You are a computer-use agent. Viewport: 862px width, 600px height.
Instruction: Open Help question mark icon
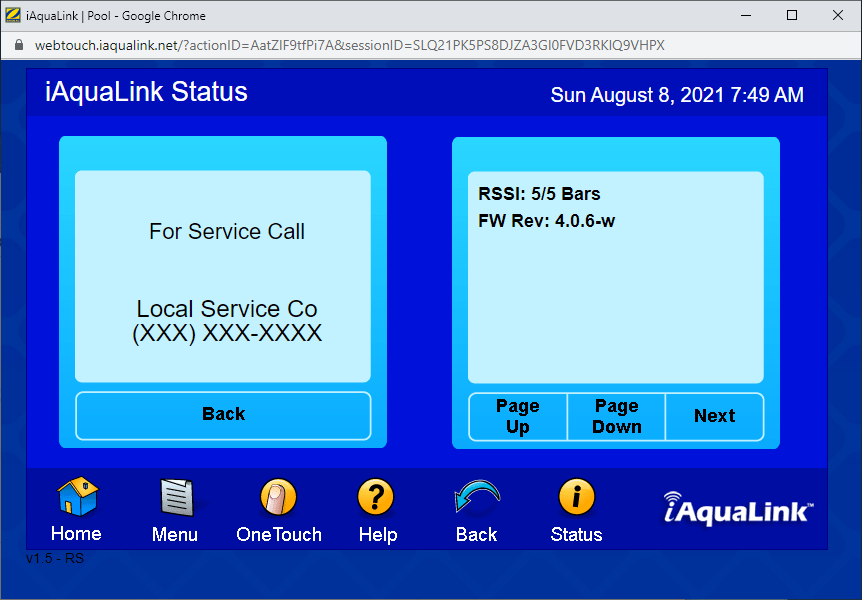pos(376,497)
